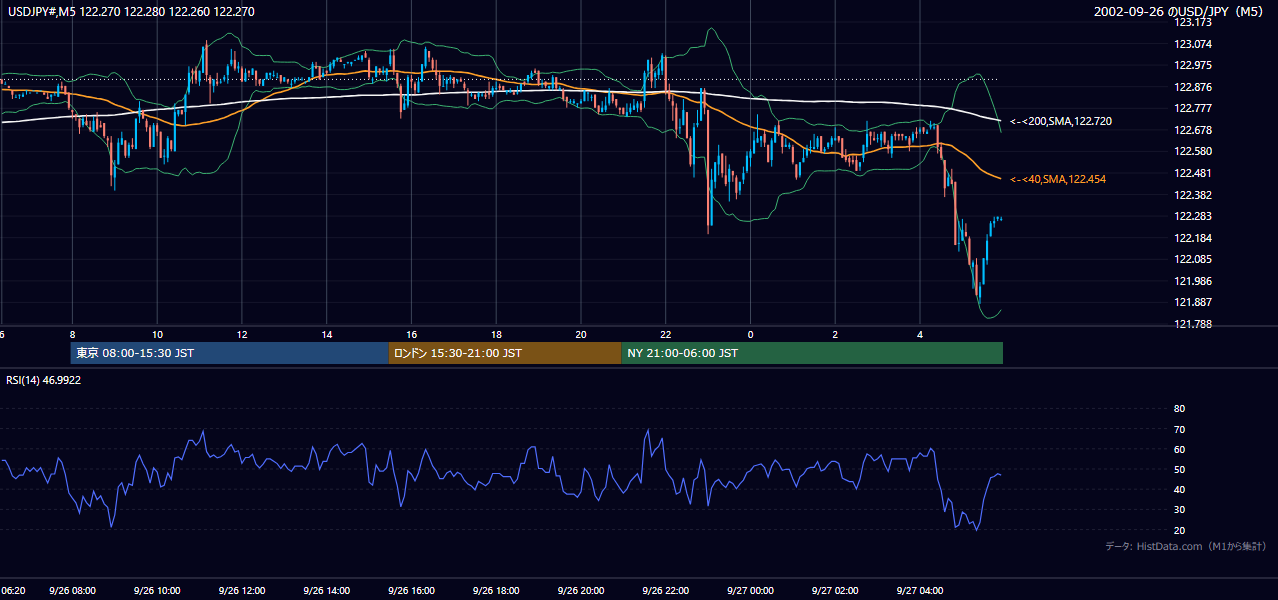
Task: Click price axis value 122.777
Action: (x=1193, y=108)
